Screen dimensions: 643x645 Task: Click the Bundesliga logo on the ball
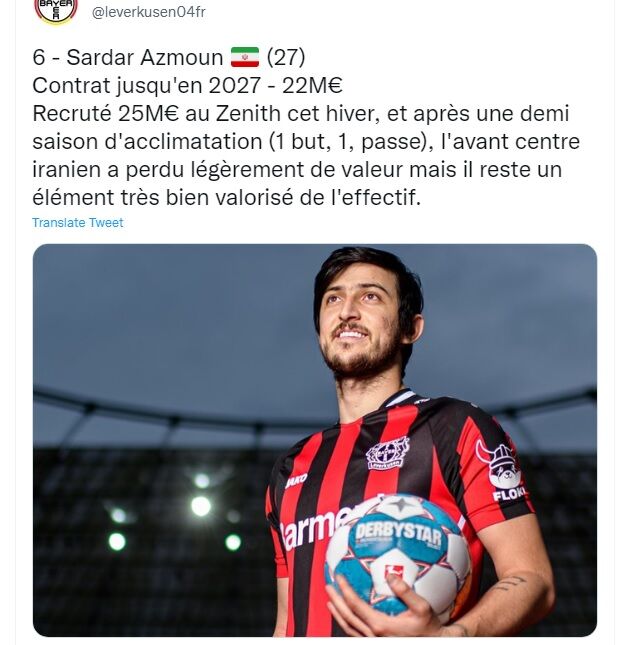[x=392, y=572]
